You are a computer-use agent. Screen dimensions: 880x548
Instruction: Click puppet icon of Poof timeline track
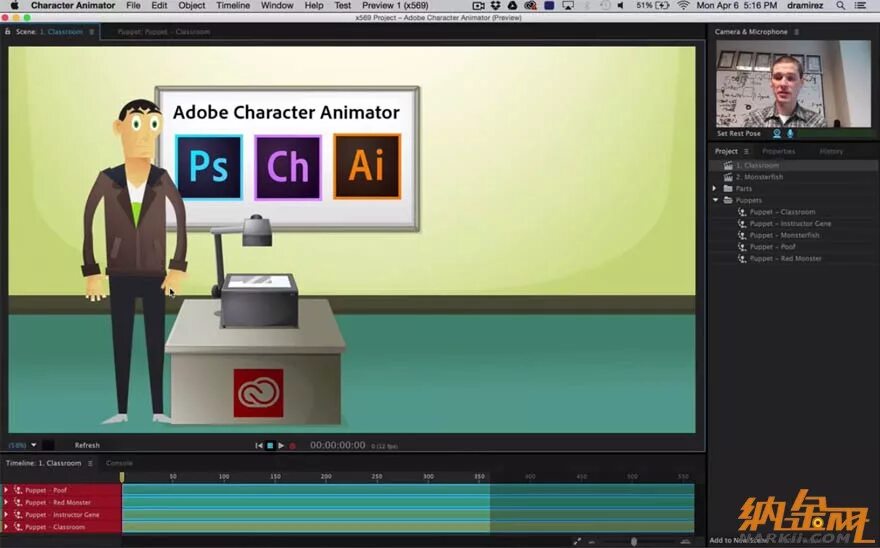18,490
